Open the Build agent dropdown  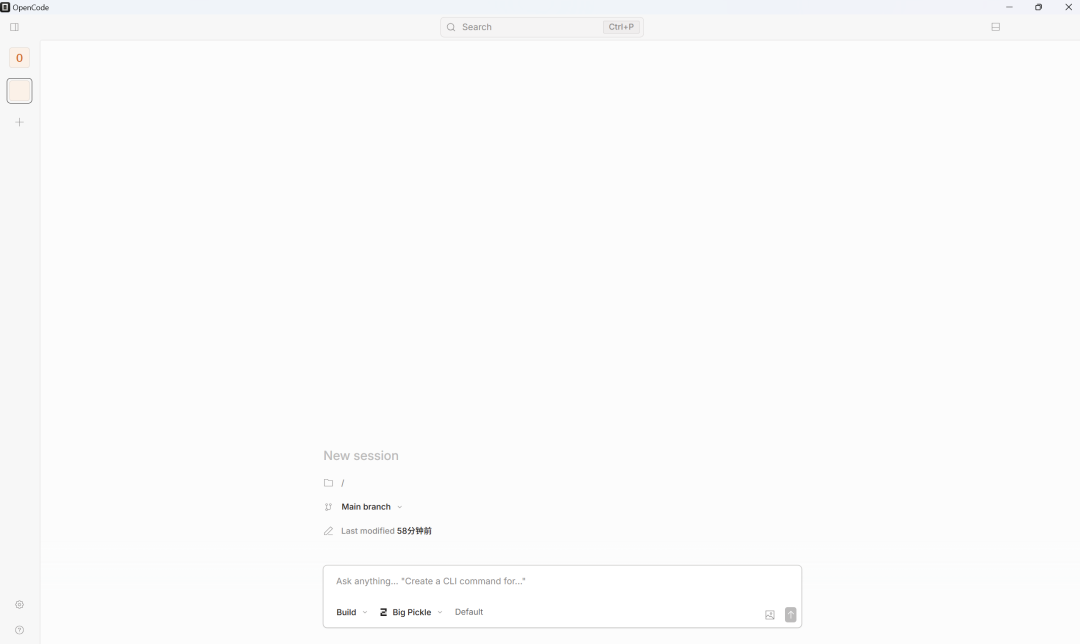(351, 612)
